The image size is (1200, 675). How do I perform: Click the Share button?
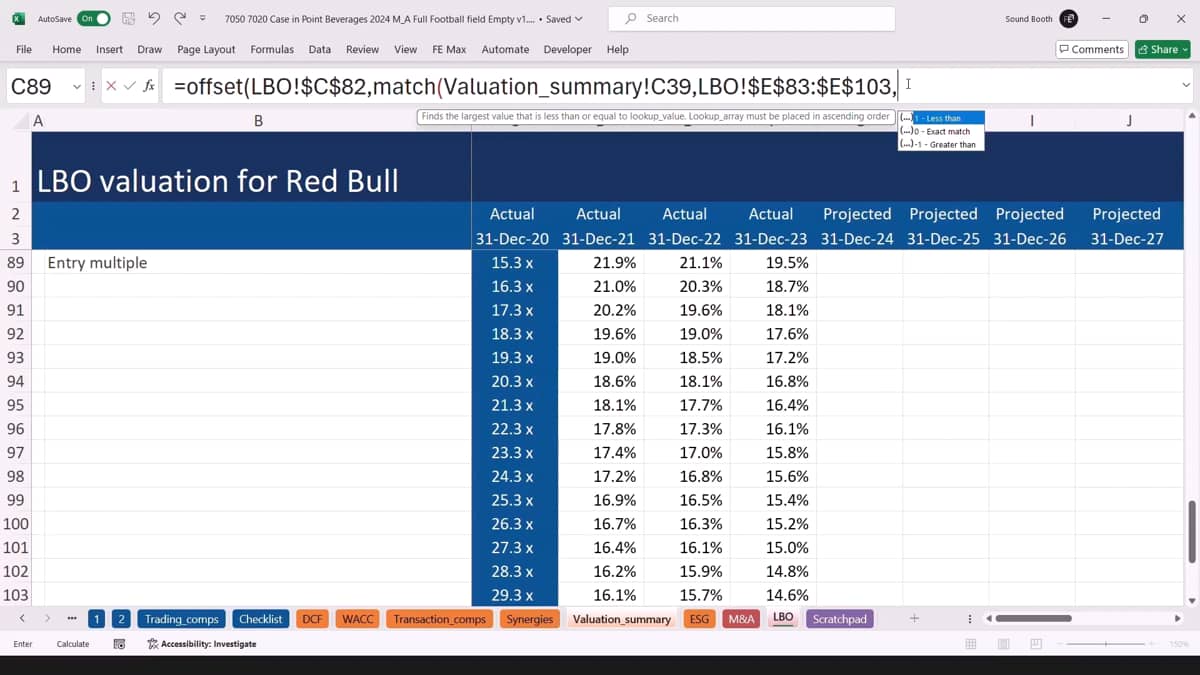coord(1162,49)
